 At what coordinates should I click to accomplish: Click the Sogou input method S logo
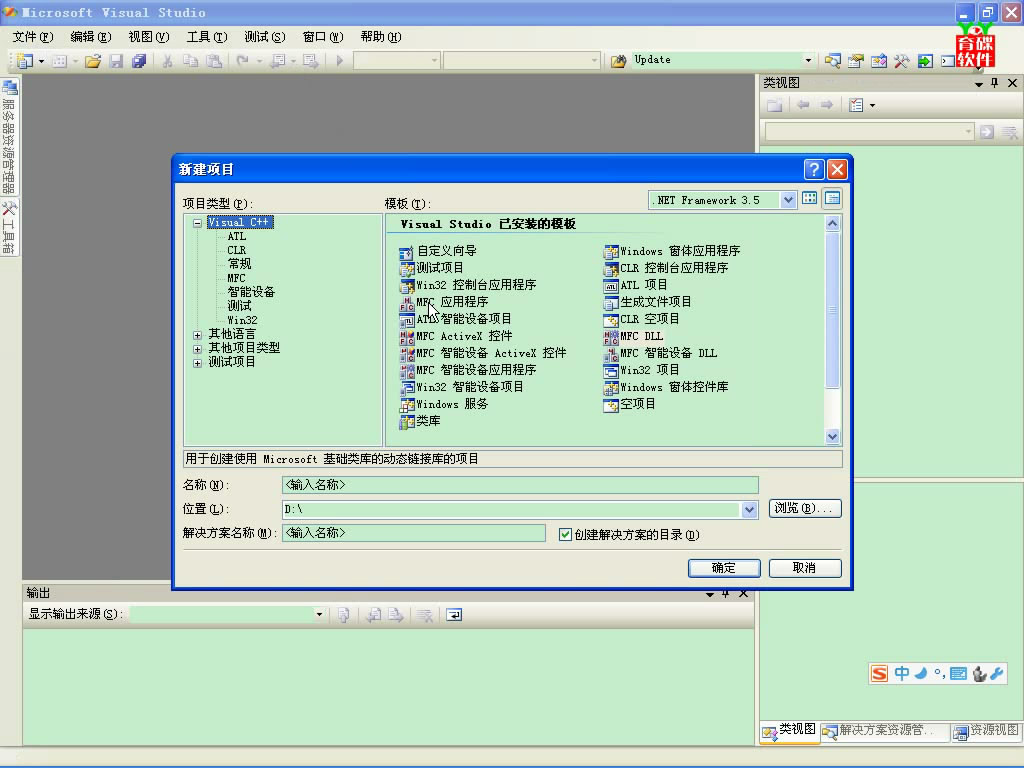[880, 674]
